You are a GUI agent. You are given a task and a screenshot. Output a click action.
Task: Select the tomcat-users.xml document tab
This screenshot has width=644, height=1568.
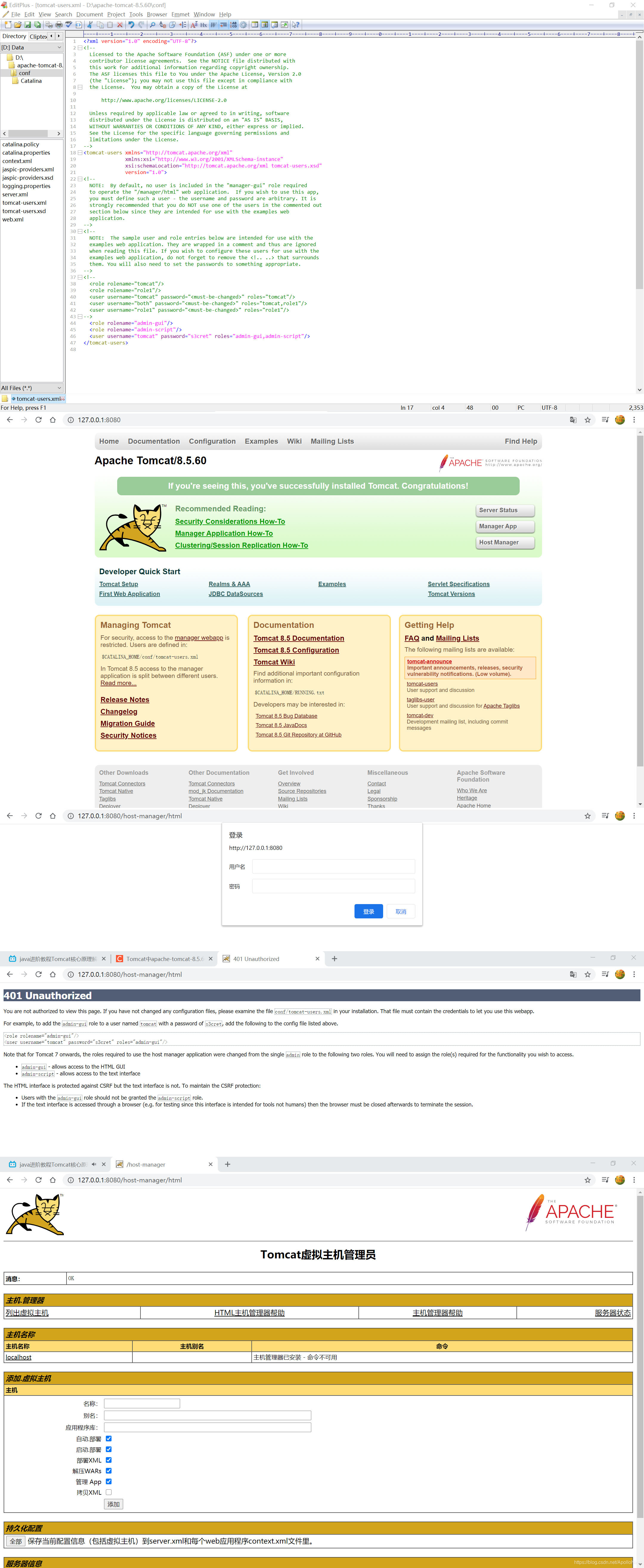click(x=38, y=399)
